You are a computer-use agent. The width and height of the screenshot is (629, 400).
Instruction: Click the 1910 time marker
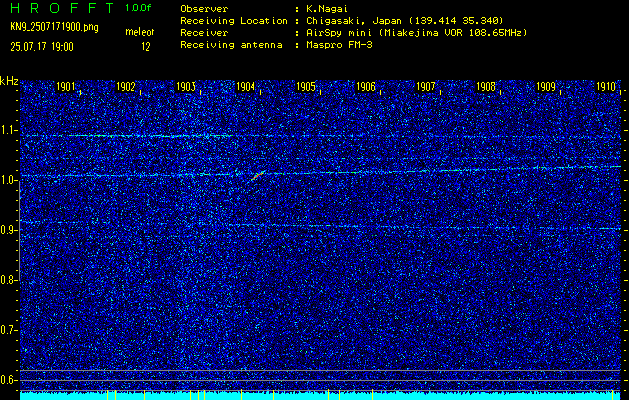pos(606,87)
